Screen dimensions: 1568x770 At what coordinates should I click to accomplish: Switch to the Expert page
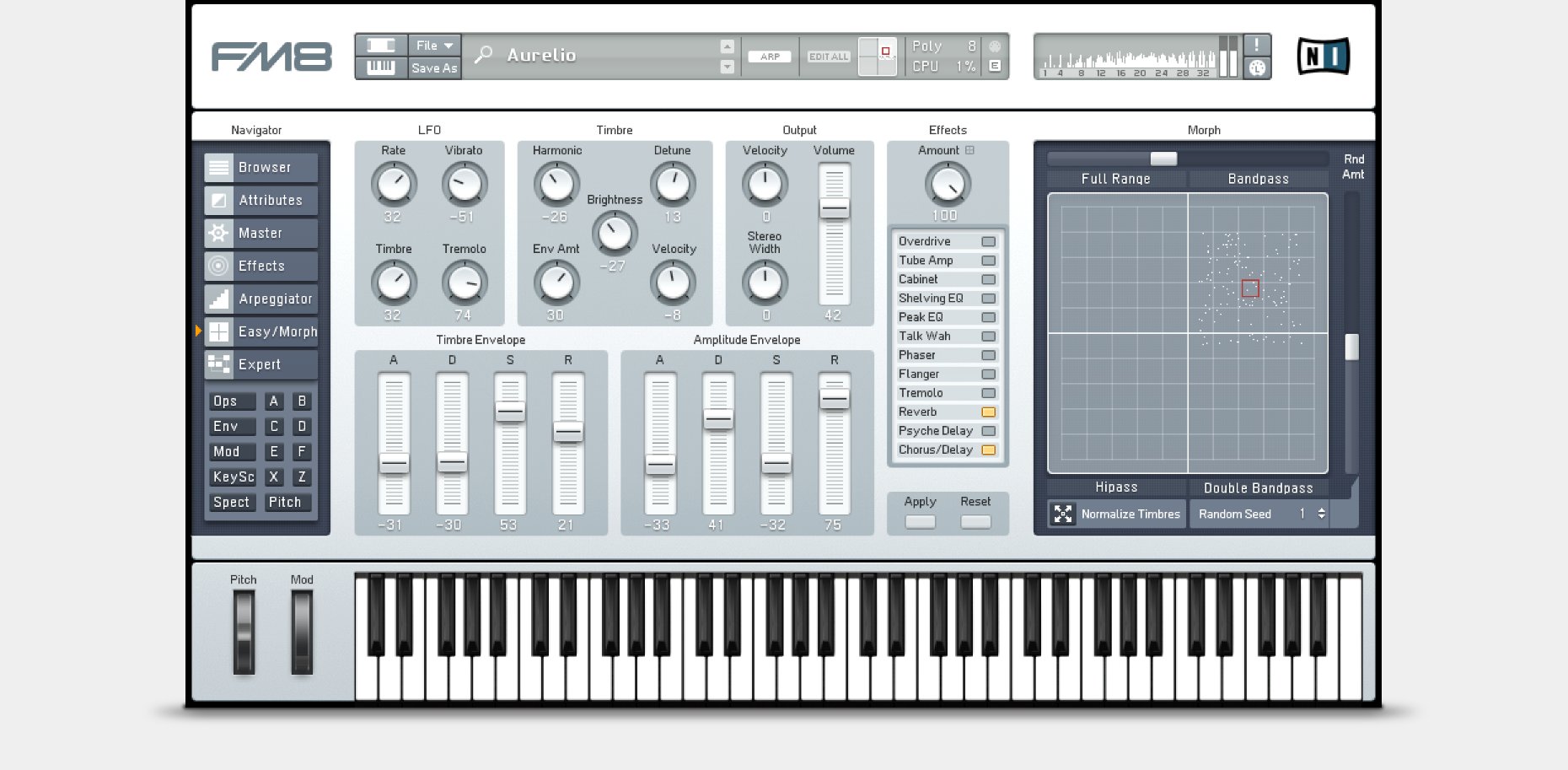click(261, 364)
